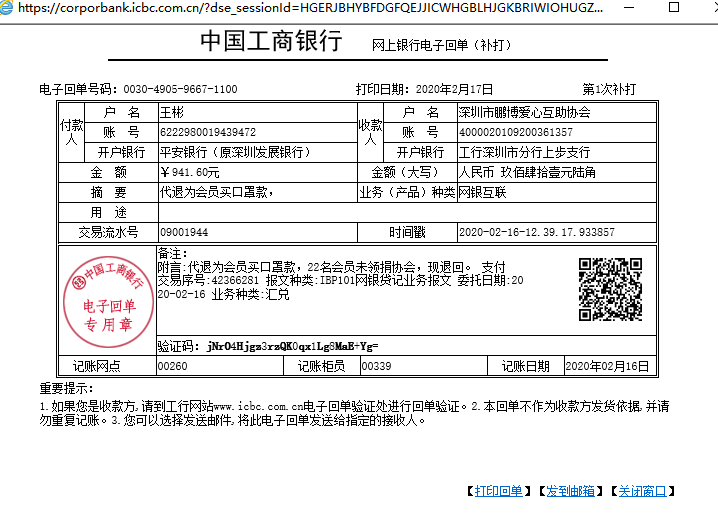Click business type value 网银互联
The height and width of the screenshot is (519, 718).
tap(483, 192)
